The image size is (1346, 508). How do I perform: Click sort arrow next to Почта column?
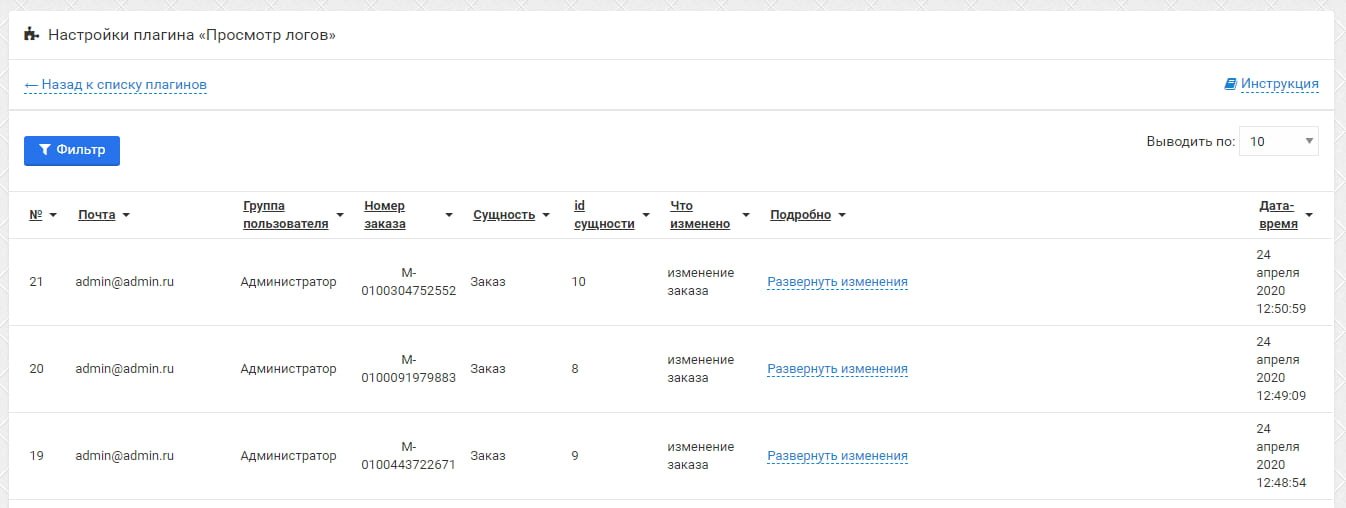point(126,215)
